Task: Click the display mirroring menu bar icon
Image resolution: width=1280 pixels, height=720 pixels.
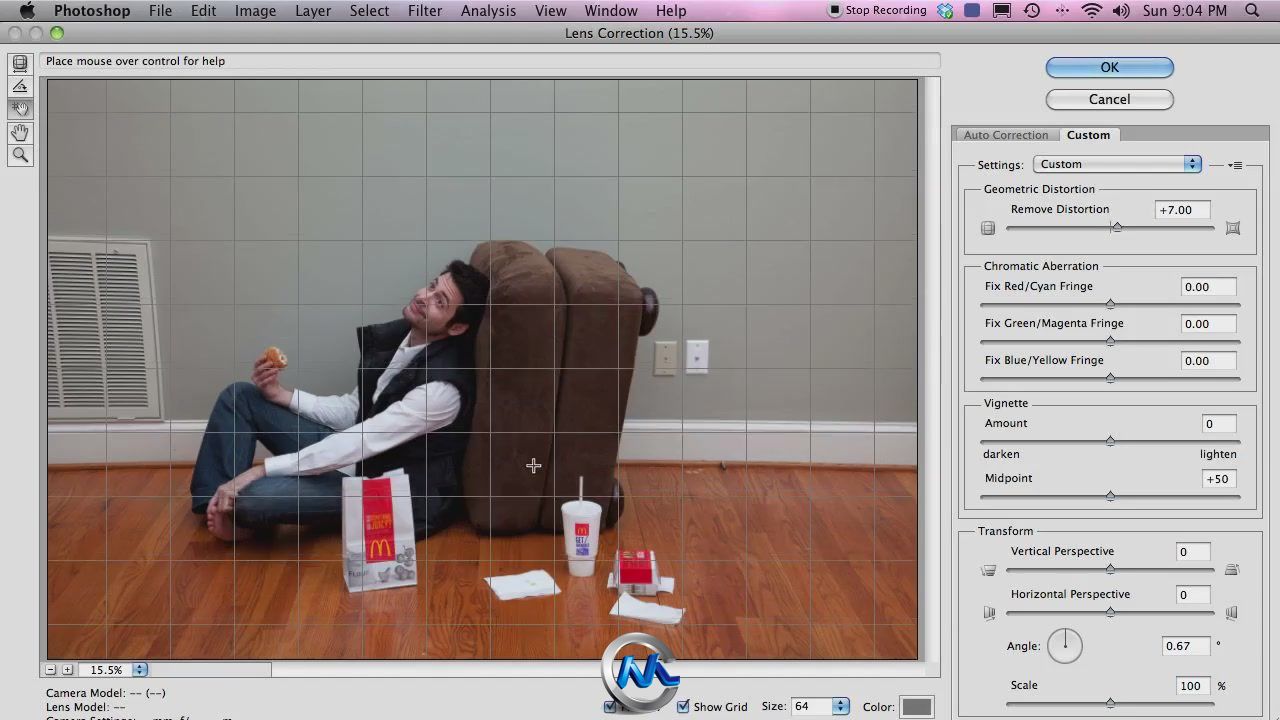Action: coord(1002,11)
